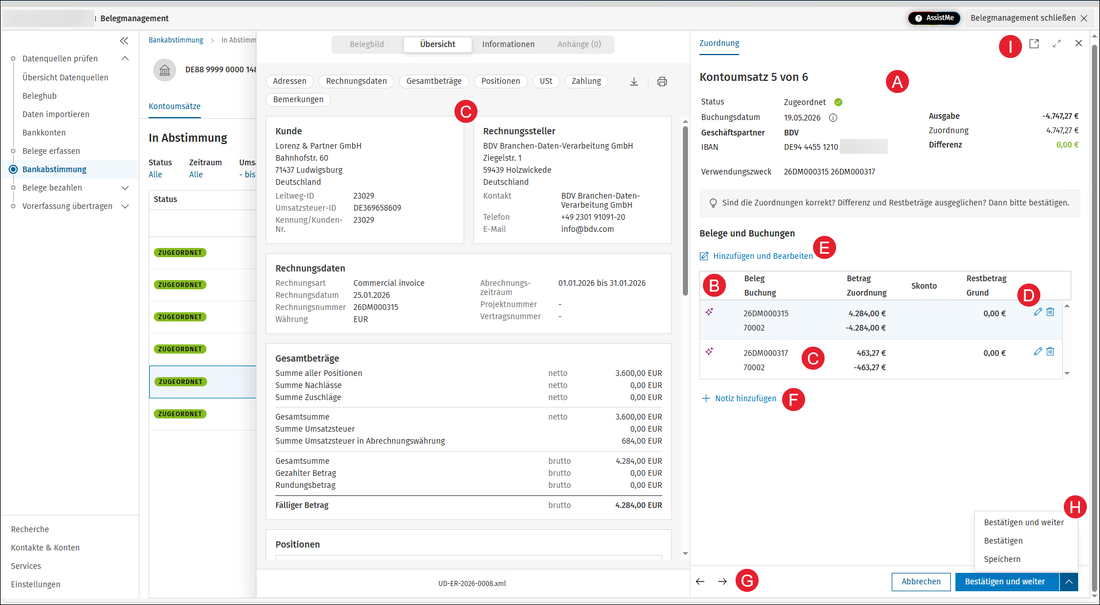
Task: Download the displayed invoice document
Action: pyautogui.click(x=633, y=81)
